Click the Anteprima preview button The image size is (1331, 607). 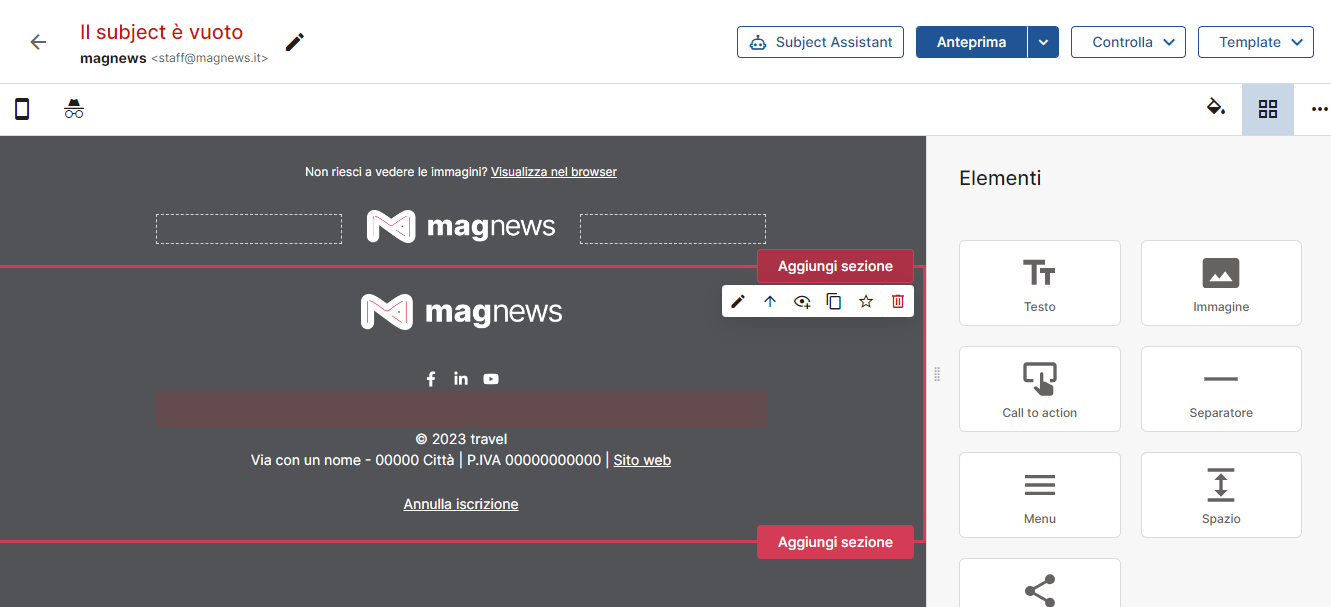[971, 42]
